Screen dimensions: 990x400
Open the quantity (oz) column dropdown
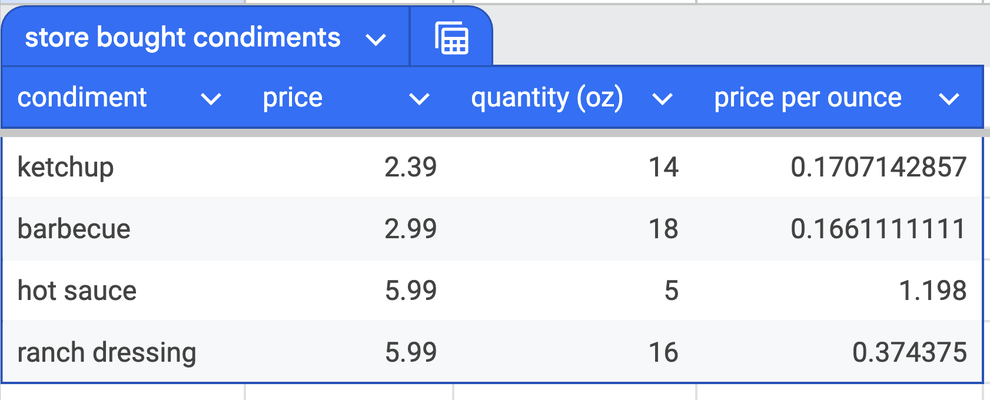[x=661, y=98]
